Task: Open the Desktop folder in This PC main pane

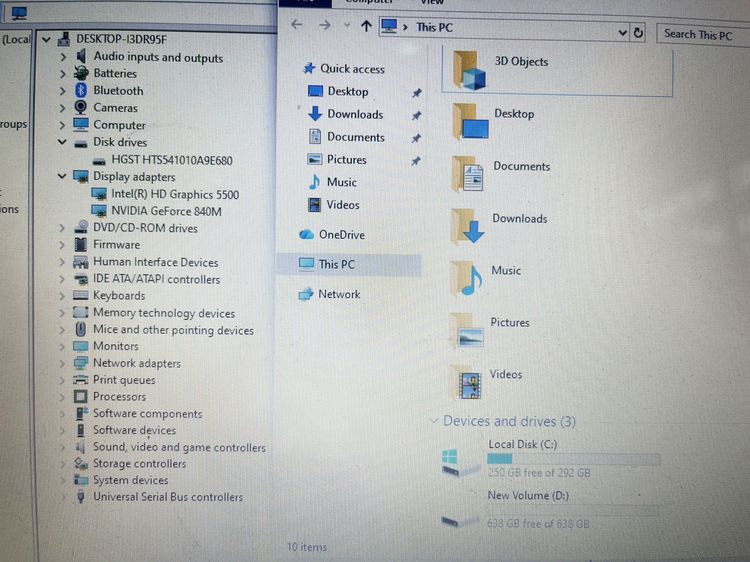Action: (470, 121)
